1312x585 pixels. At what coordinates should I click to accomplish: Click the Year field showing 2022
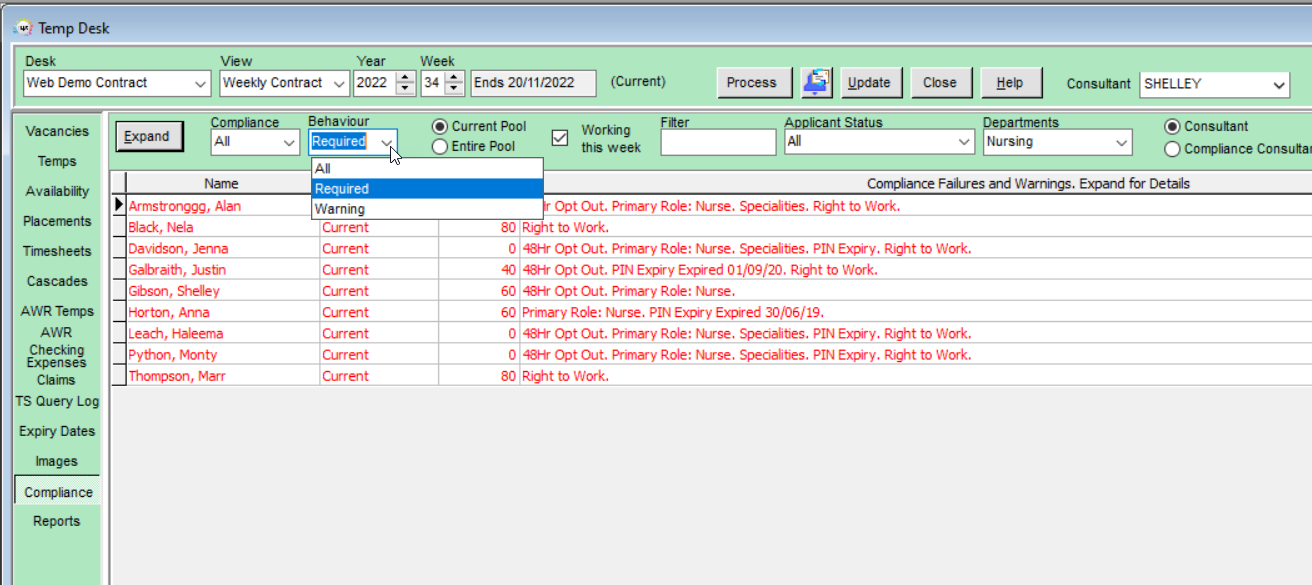[x=375, y=83]
